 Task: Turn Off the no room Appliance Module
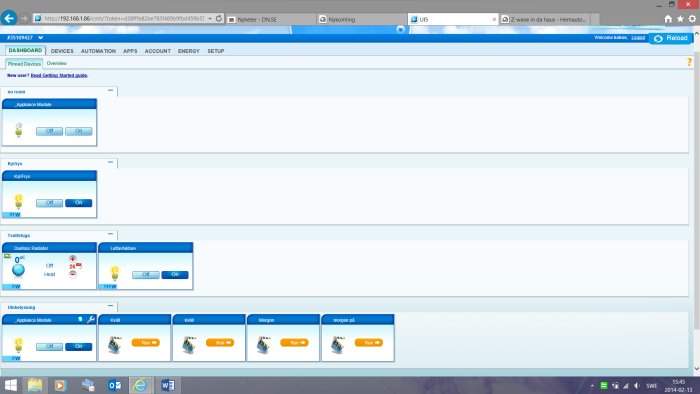coord(49,131)
